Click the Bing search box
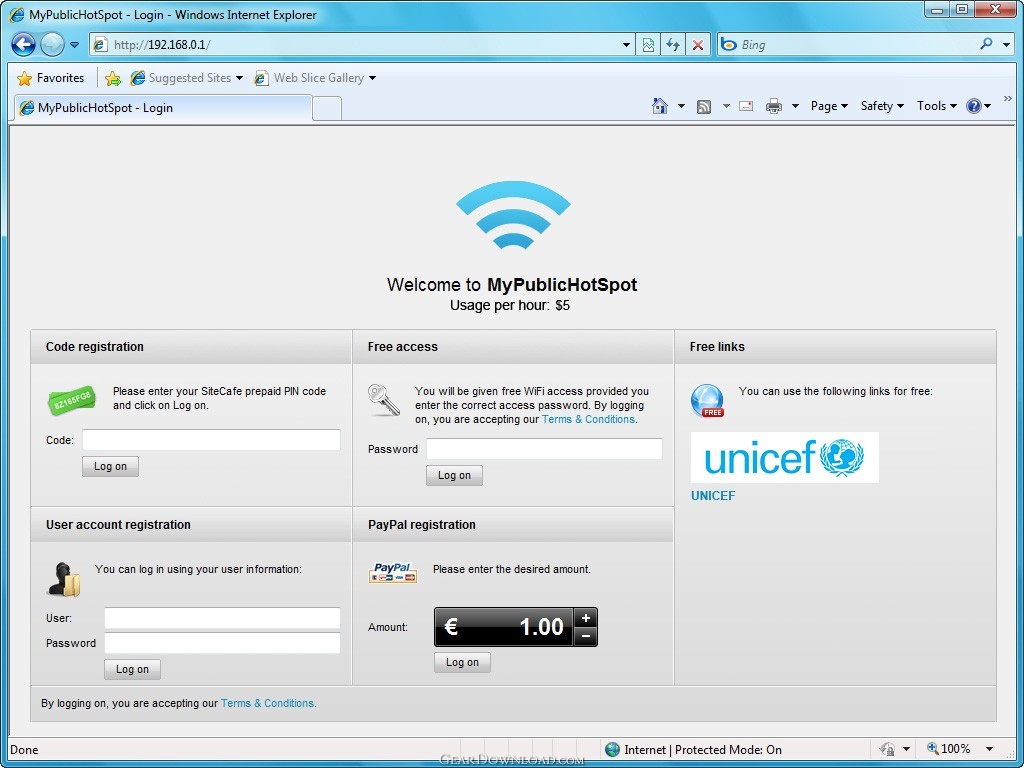The width and height of the screenshot is (1024, 768). coord(846,44)
